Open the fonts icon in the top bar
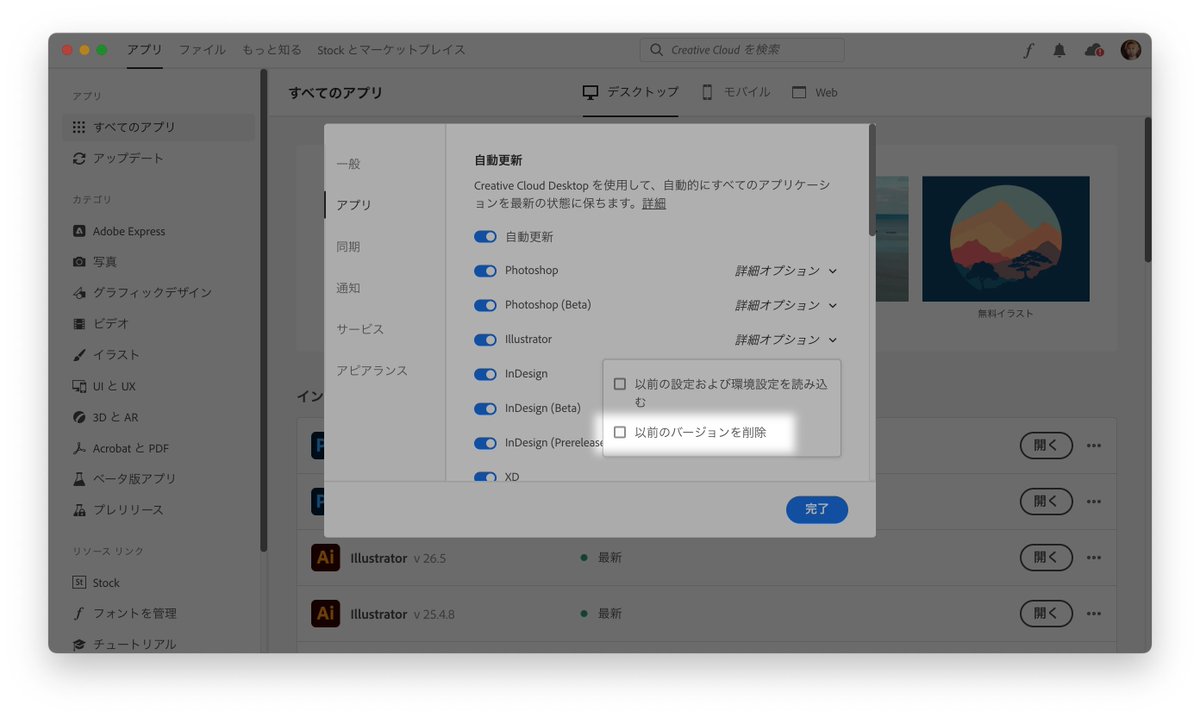The height and width of the screenshot is (717, 1200). [1028, 50]
